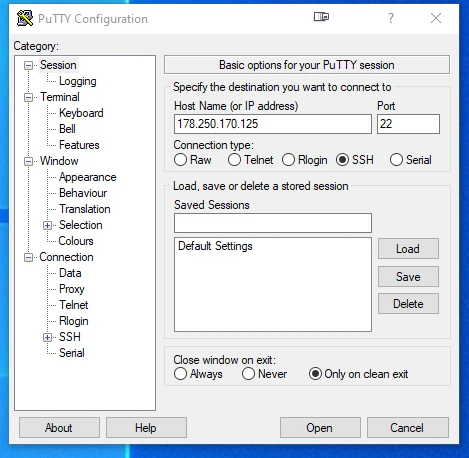Select the Telnet connection type
469x458 pixels.
[x=234, y=160]
